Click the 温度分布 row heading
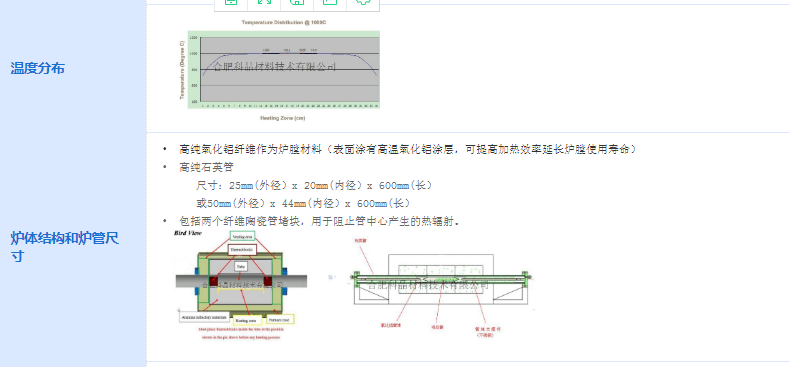 click(38, 68)
